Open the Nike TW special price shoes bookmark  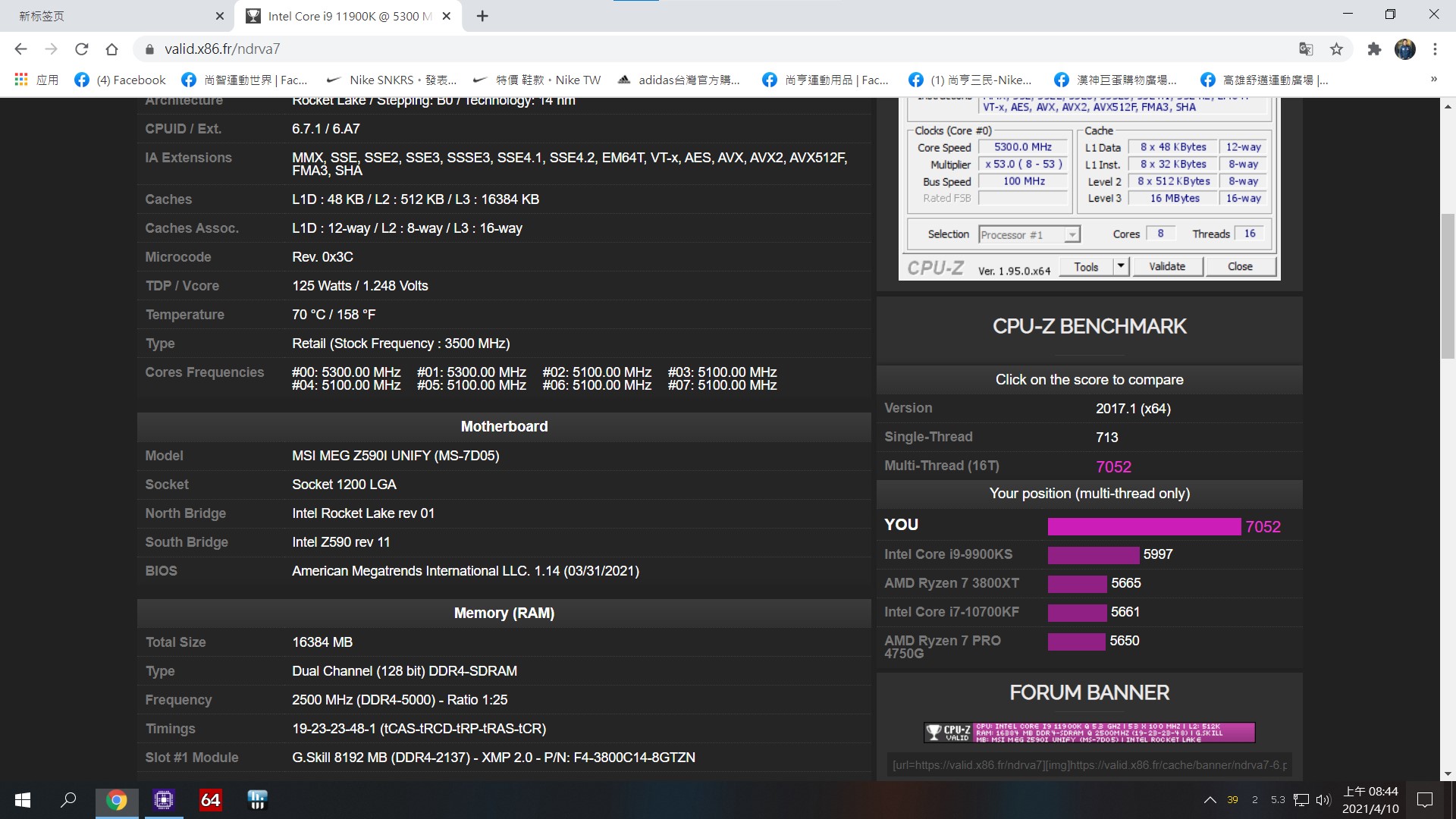536,80
